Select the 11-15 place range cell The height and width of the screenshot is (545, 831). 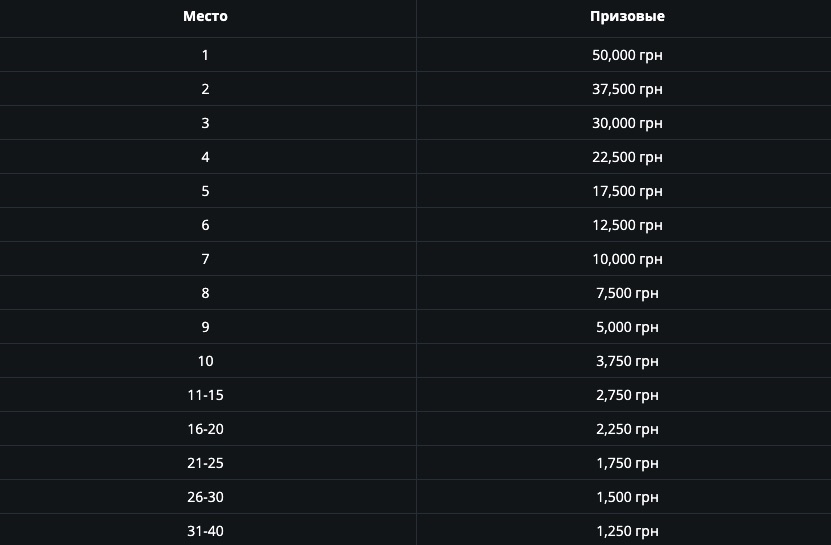pyautogui.click(x=205, y=395)
